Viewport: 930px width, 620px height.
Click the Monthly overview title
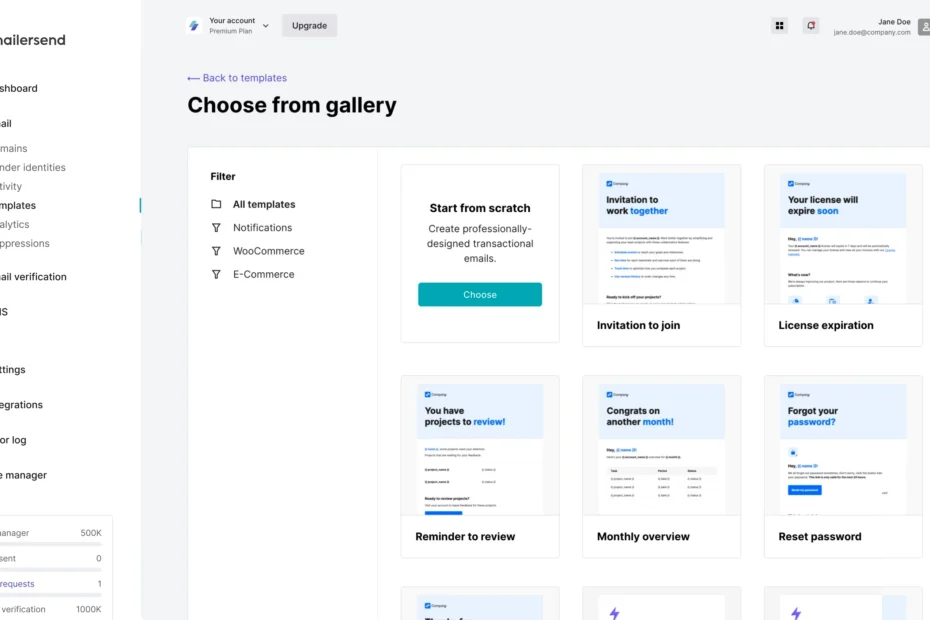(x=643, y=536)
